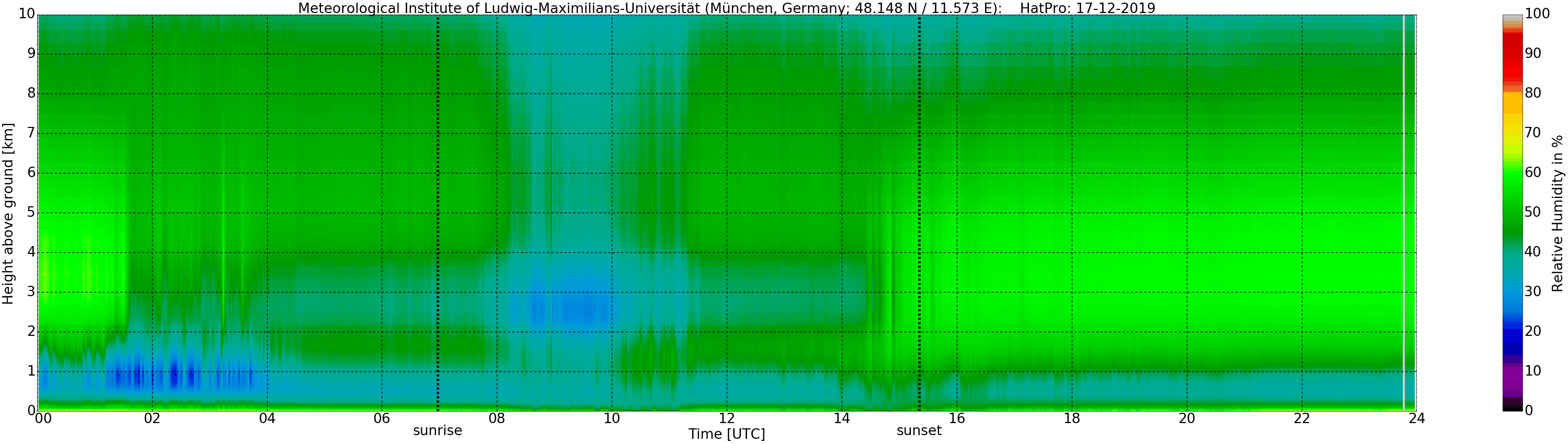Click height-axis tick label "2" km
This screenshot has height=444, width=1568.
31,332
